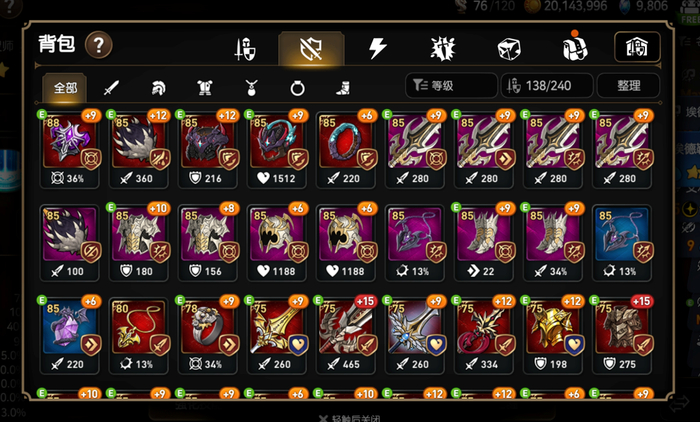
Task: Filter by sword weapon type
Action: 111,88
